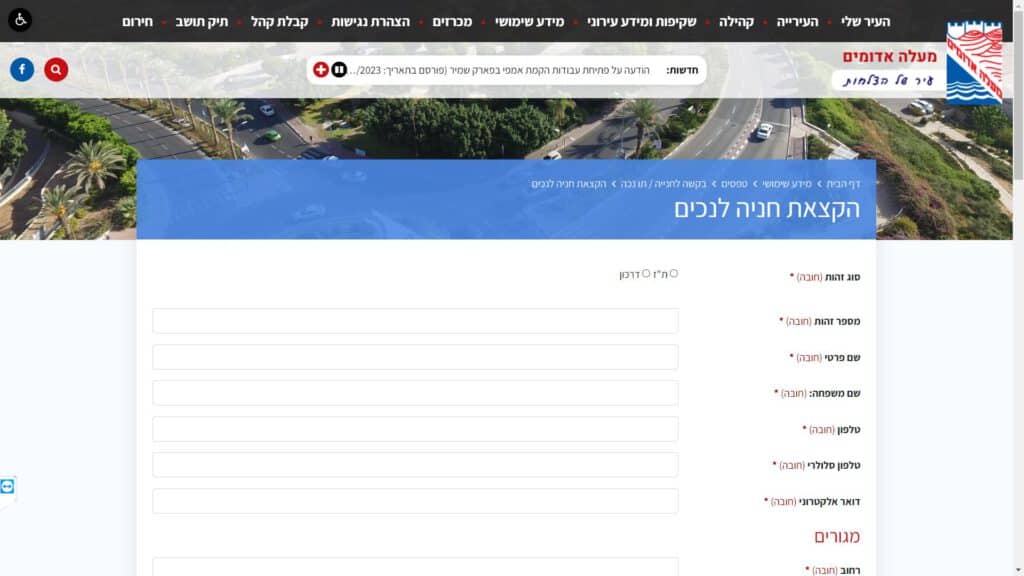The image size is (1024, 576).
Task: Click the דואר אלקטרוני input field
Action: [x=415, y=501]
